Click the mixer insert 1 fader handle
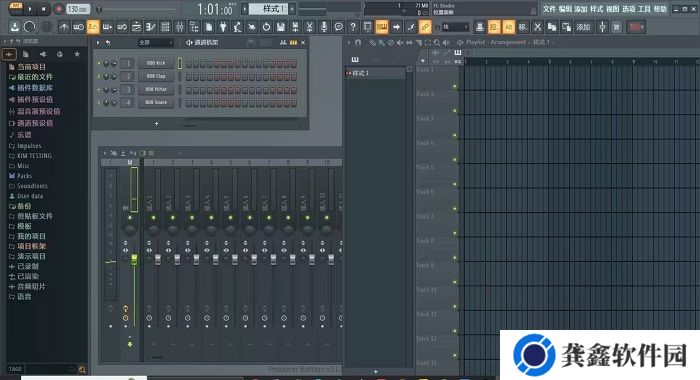The image size is (700, 380). pyautogui.click(x=157, y=260)
